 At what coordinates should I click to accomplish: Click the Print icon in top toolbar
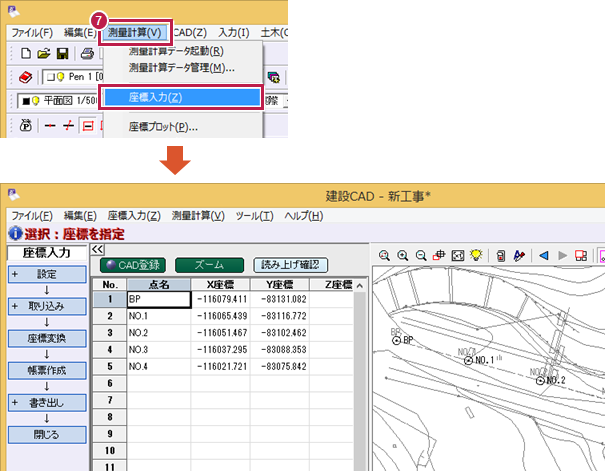click(87, 53)
